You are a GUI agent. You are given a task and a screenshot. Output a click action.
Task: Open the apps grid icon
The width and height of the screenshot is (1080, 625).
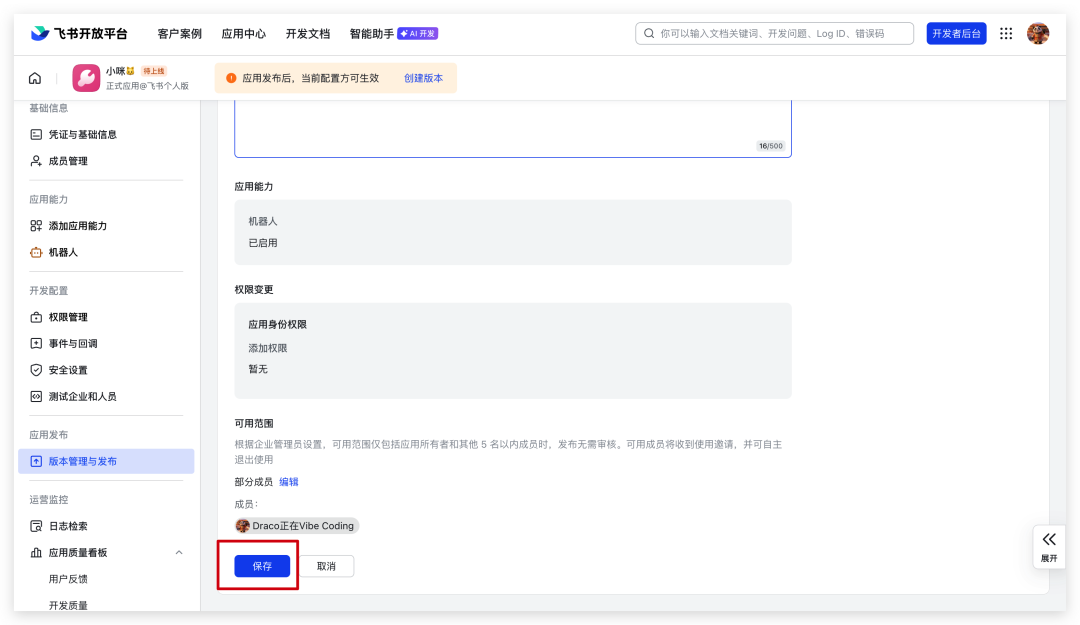click(x=1006, y=33)
